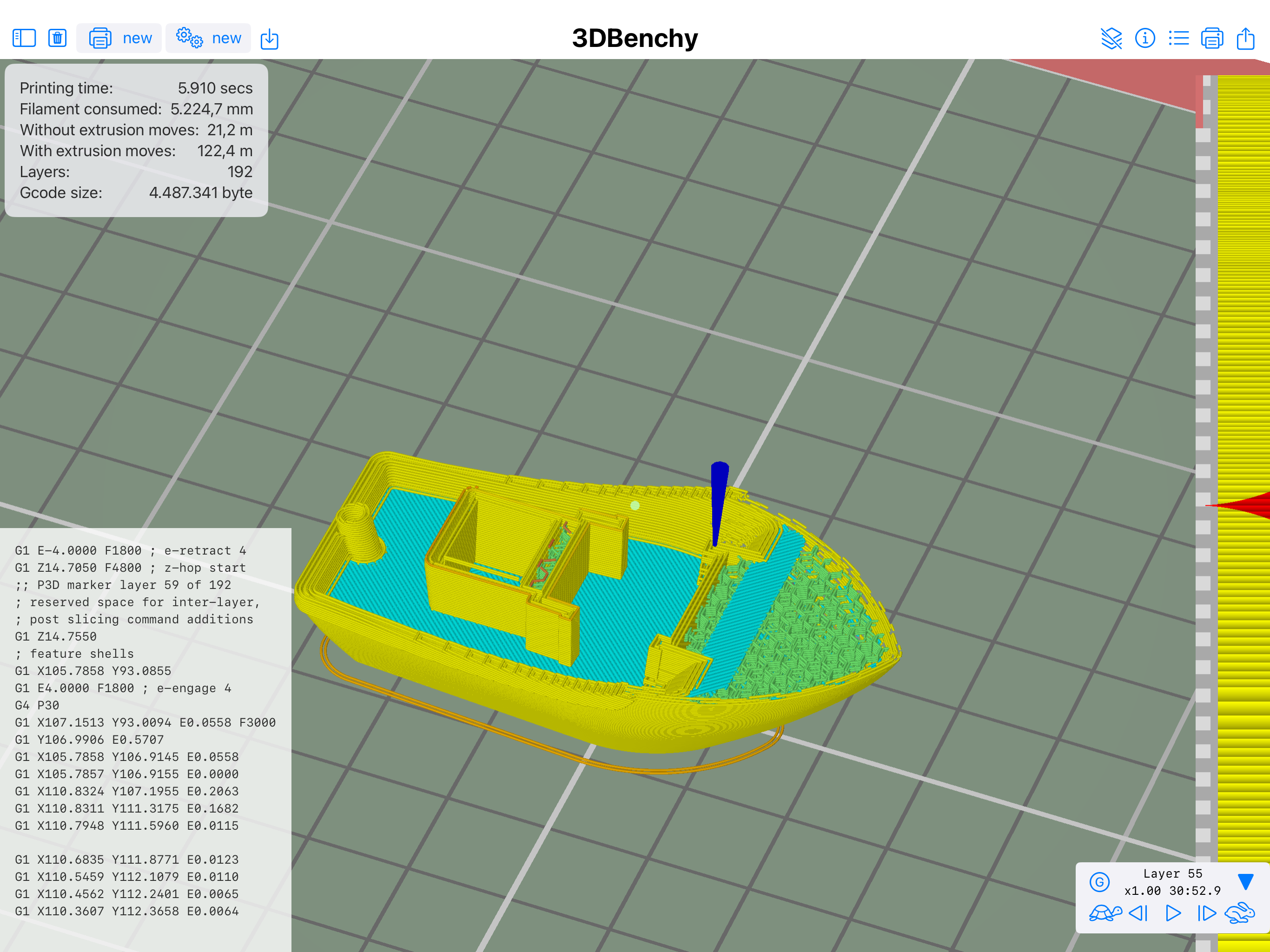Viewport: 1270px width, 952px height.
Task: Open the list view icon
Action: tap(1179, 39)
